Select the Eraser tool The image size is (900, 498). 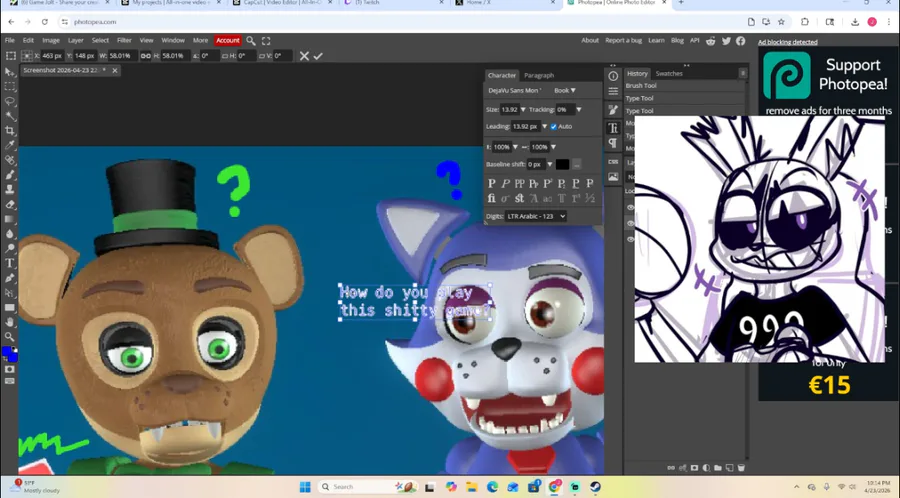tap(10, 204)
